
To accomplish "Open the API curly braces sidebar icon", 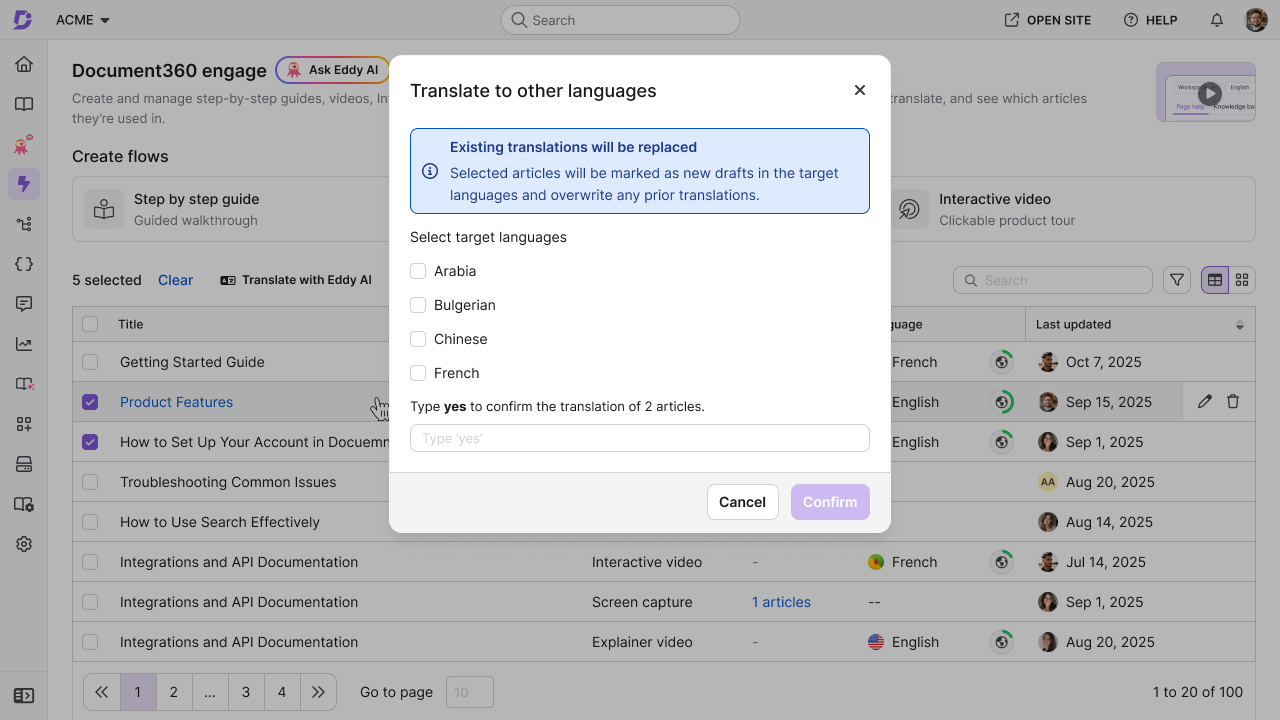I will tap(24, 264).
